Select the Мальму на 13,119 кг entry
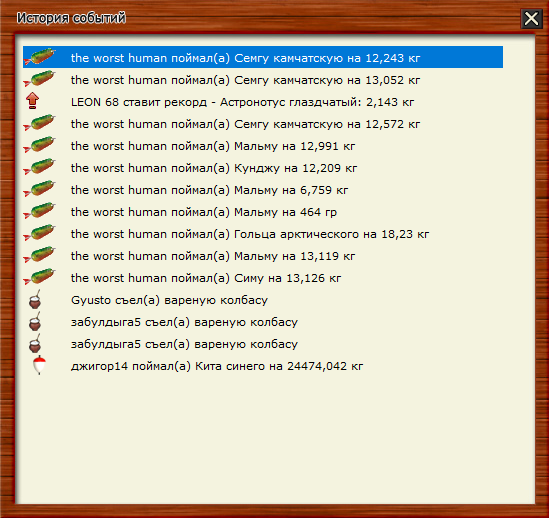This screenshot has height=518, width=549. pyautogui.click(x=263, y=256)
